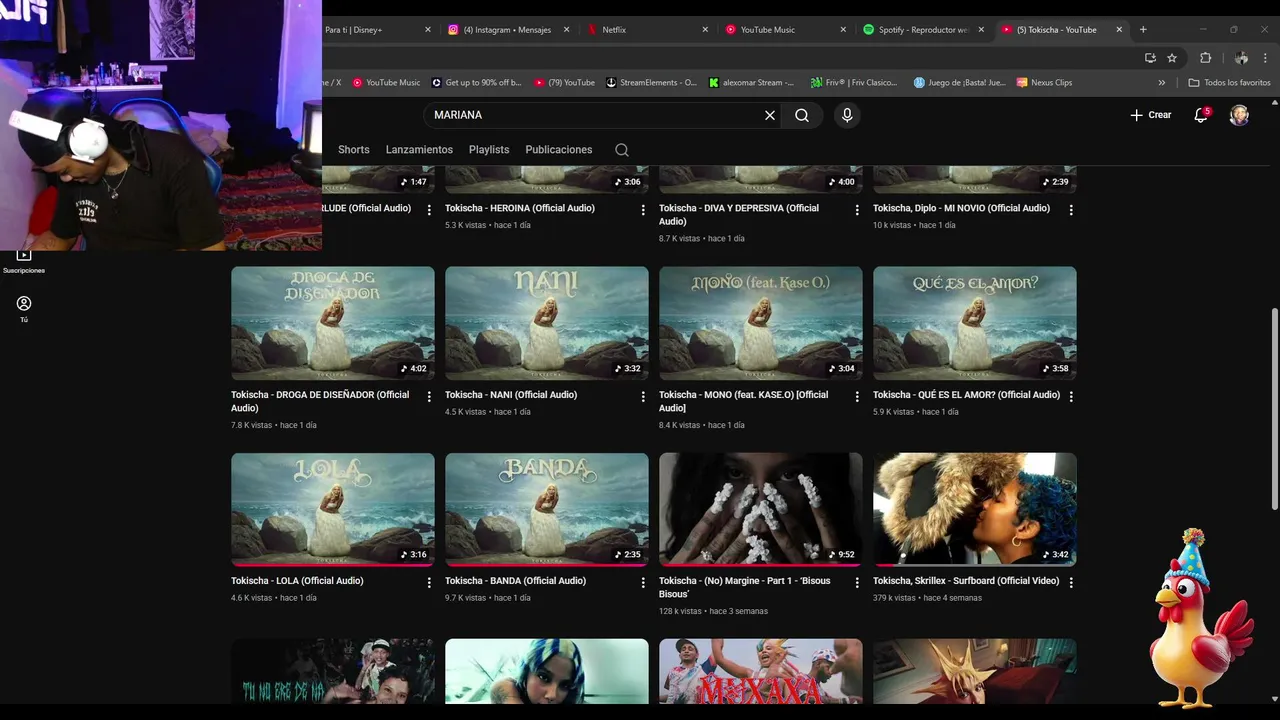This screenshot has width=1280, height=720.
Task: Open the Playlists channel tab
Action: [x=489, y=150]
